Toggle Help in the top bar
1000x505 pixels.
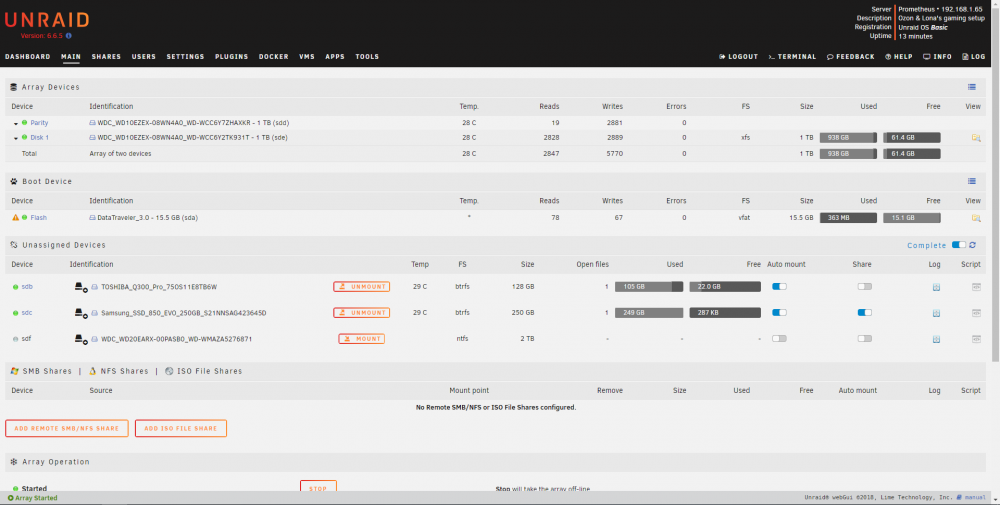pos(899,57)
